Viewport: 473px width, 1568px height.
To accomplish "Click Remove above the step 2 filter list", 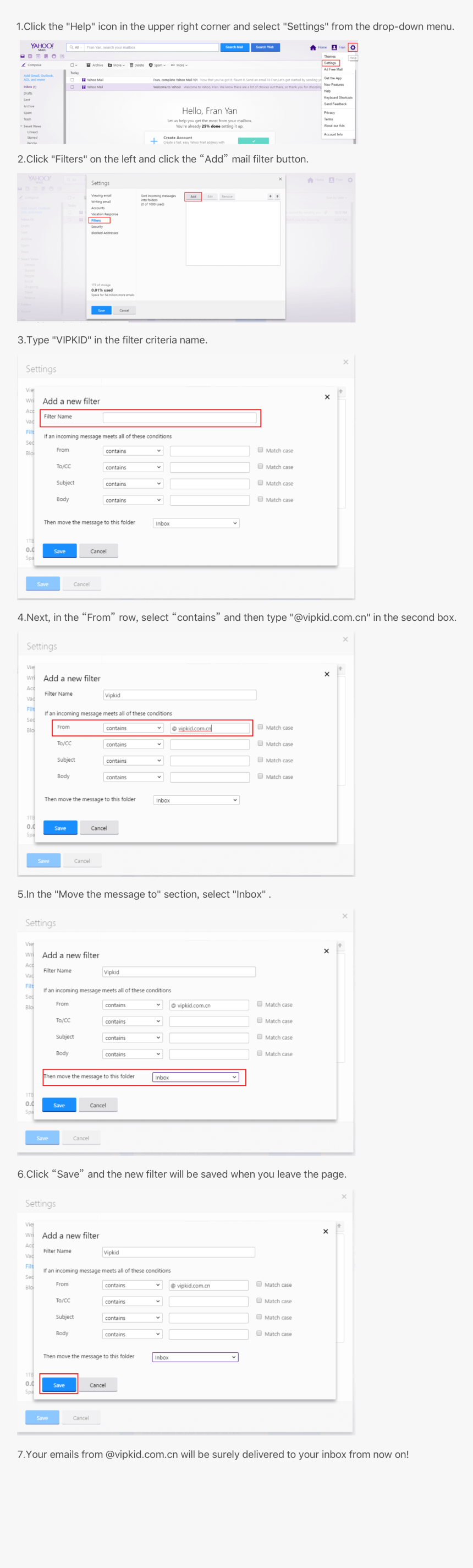I will [x=227, y=196].
